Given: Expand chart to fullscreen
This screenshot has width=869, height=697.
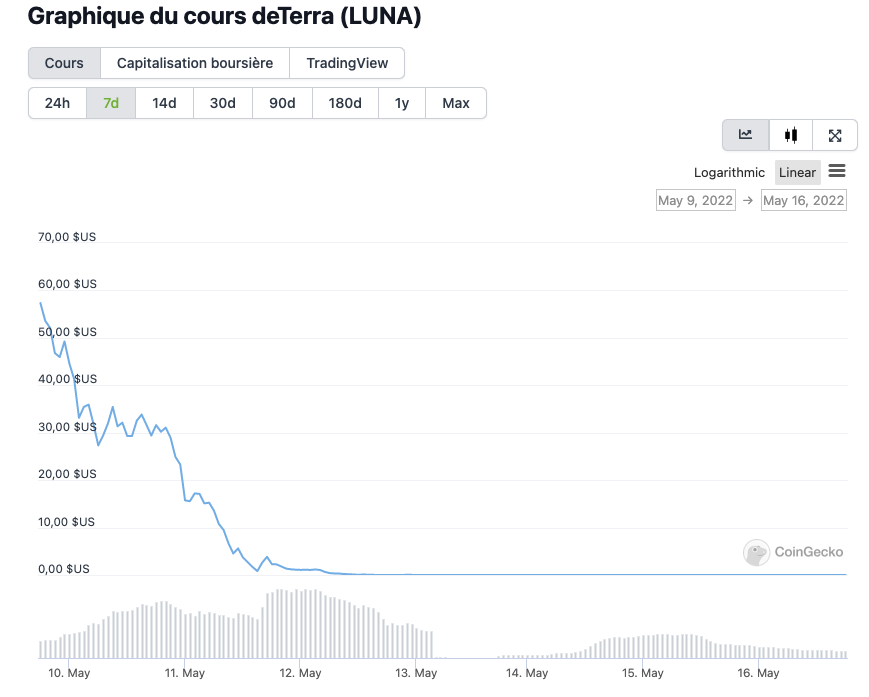Looking at the screenshot, I should (x=835, y=135).
